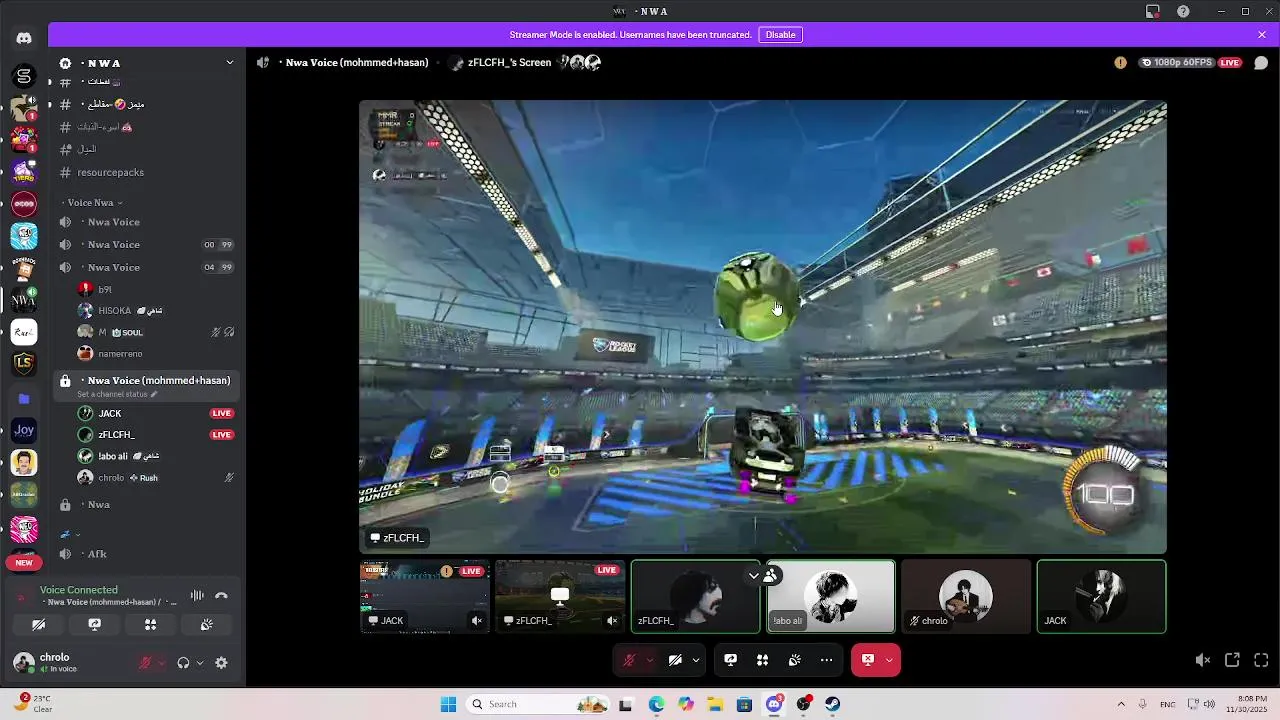Watch JACK's live stream thumbnail
Viewport: 1280px width, 720px height.
tap(425, 597)
